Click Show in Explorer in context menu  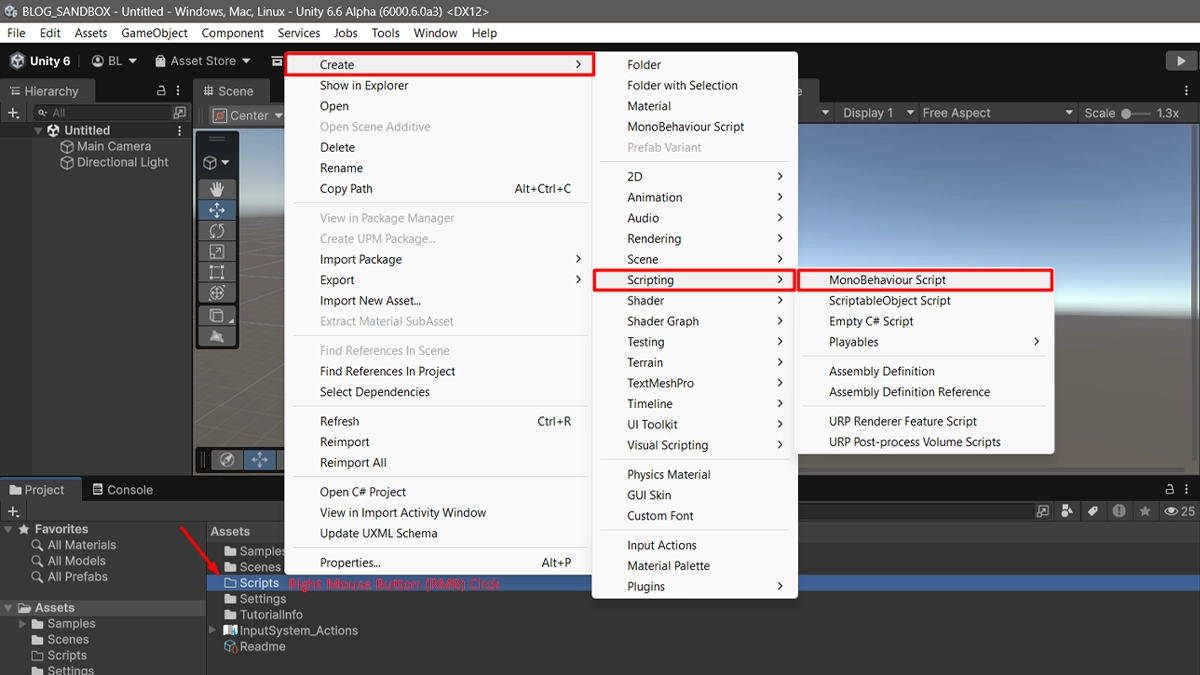(x=440, y=85)
